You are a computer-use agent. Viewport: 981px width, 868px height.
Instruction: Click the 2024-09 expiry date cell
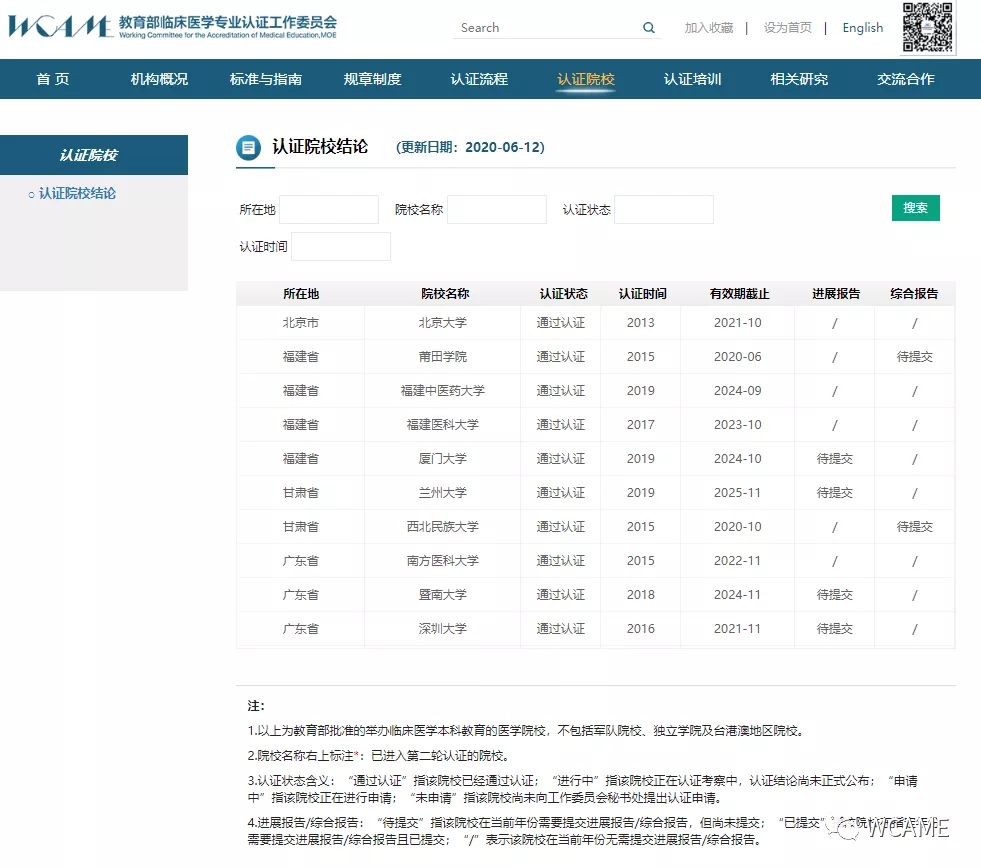(x=738, y=391)
